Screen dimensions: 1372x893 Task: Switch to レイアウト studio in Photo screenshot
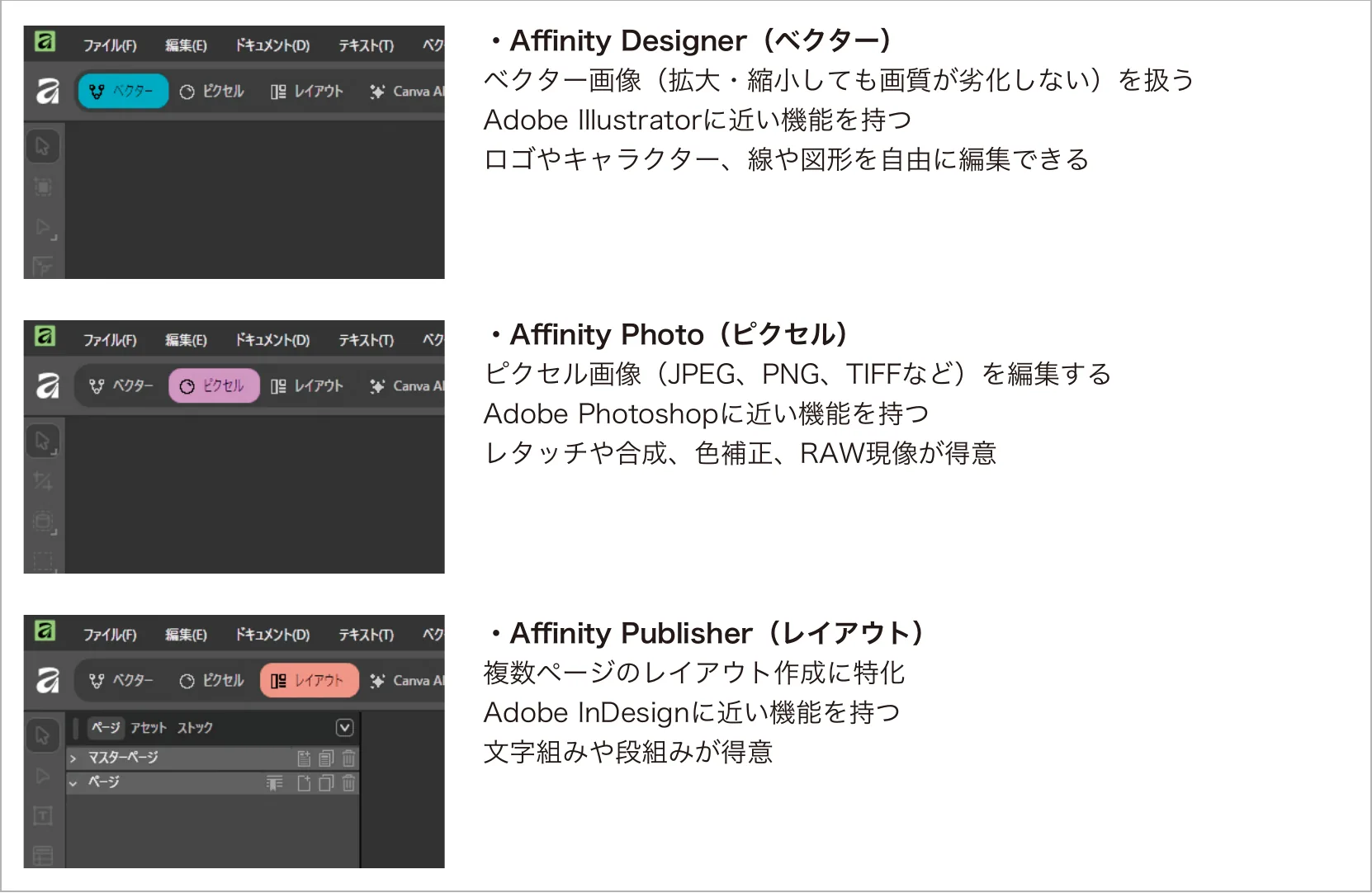click(307, 385)
